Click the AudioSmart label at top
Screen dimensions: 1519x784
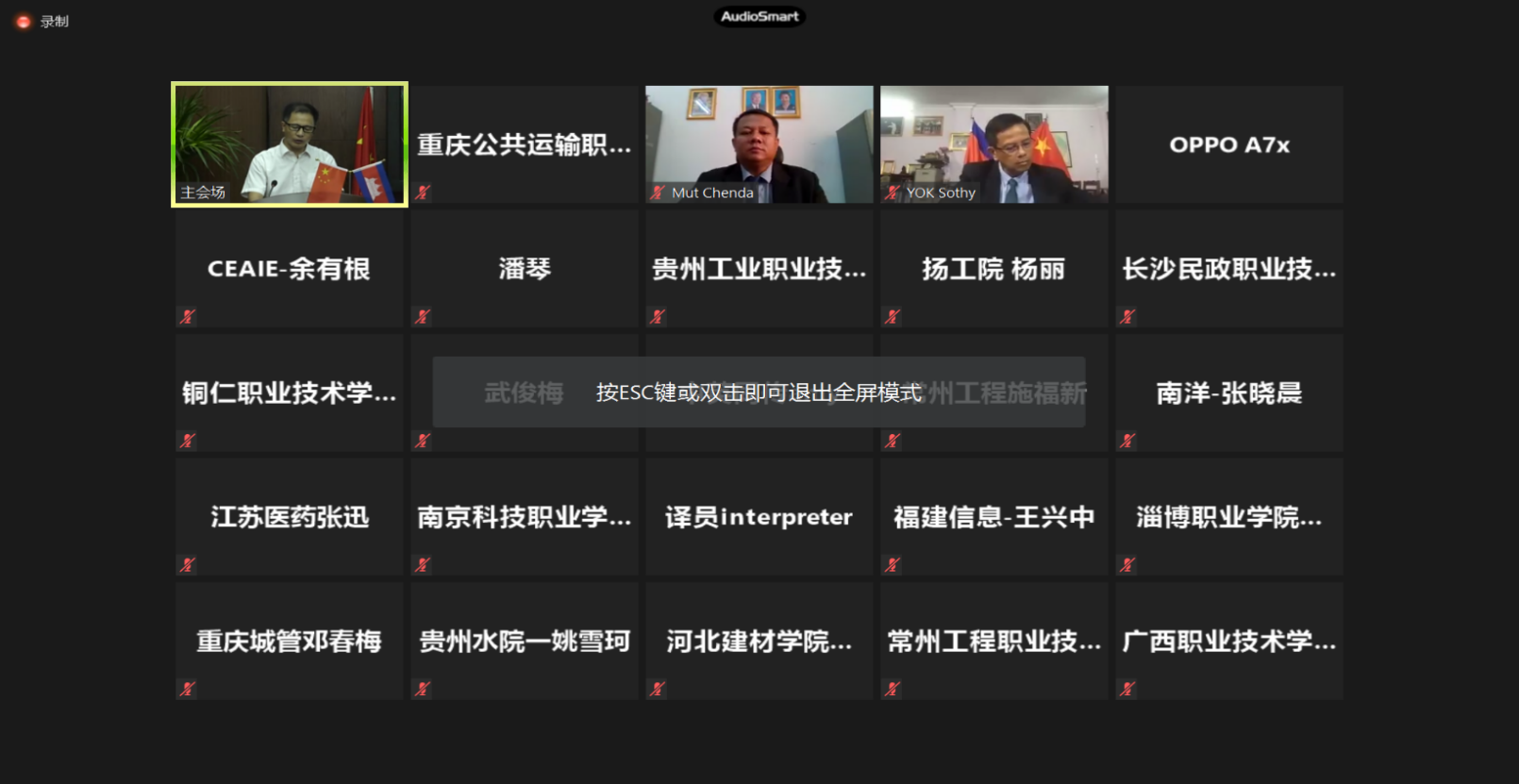(759, 16)
